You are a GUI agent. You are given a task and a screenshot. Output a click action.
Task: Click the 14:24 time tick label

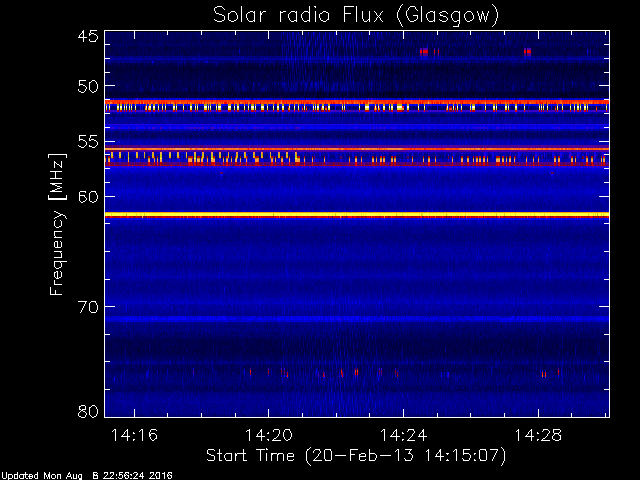(404, 435)
